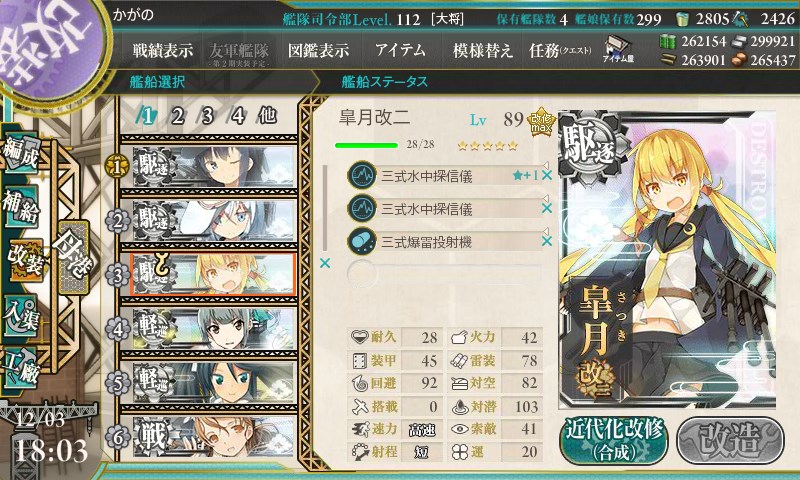
Task: Remove all equipment with side X
Action: (324, 263)
